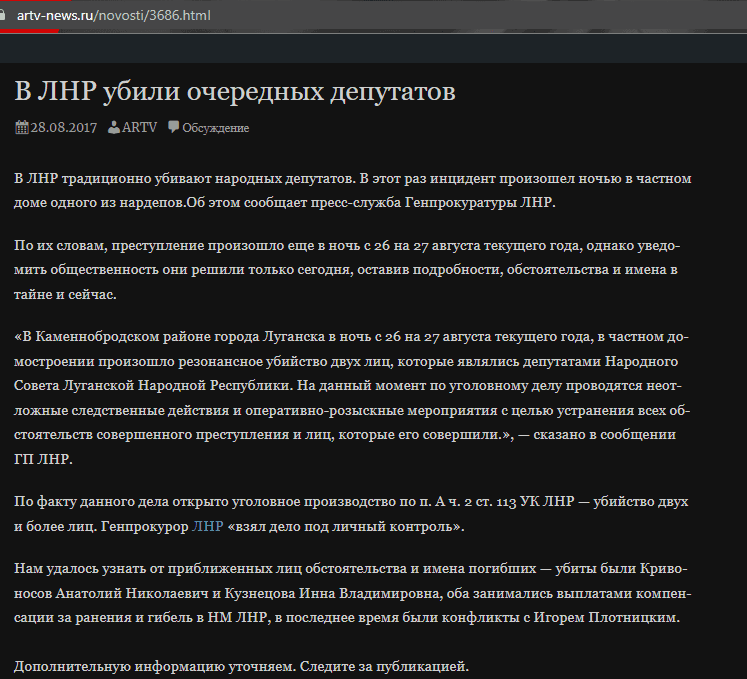The width and height of the screenshot is (747, 679).
Task: Click the calendar icon beside the date
Action: pos(21,127)
